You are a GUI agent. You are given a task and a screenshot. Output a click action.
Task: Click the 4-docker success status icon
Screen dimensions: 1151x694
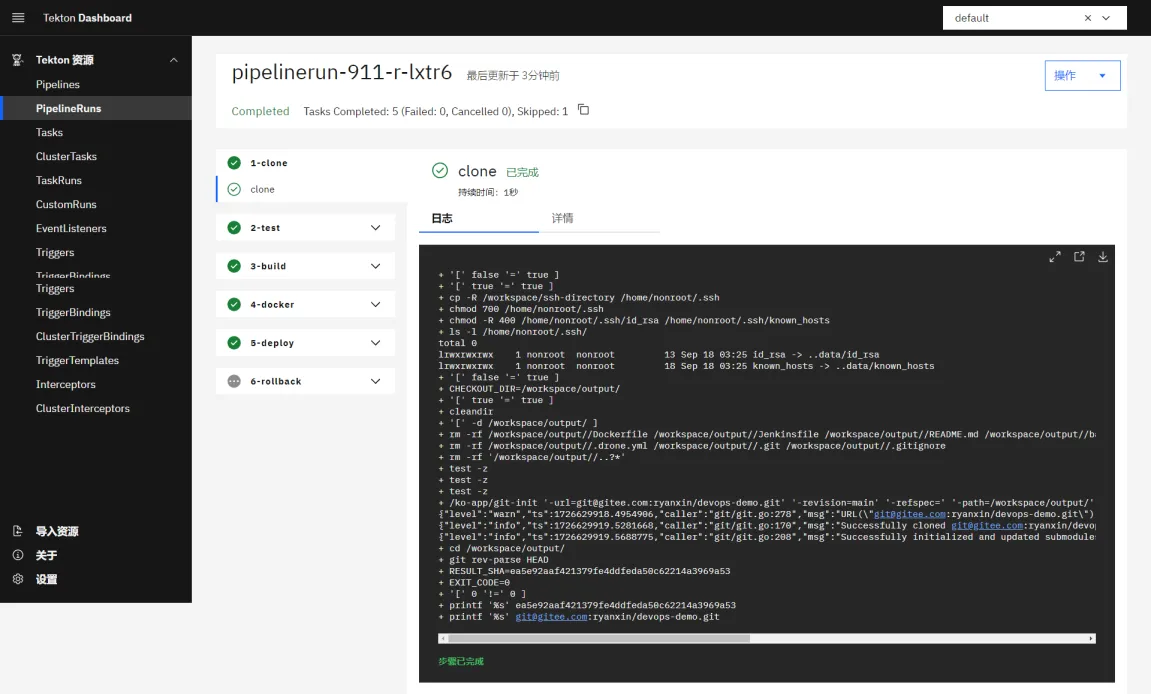tap(234, 304)
